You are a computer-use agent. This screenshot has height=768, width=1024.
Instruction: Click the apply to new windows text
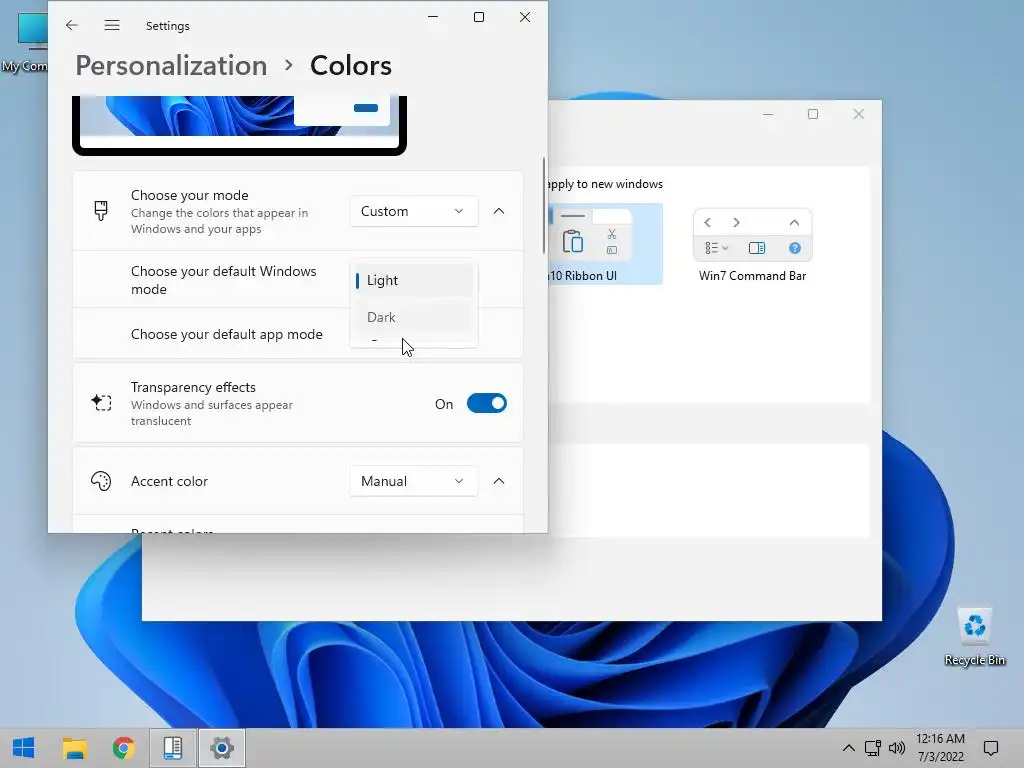(x=605, y=184)
